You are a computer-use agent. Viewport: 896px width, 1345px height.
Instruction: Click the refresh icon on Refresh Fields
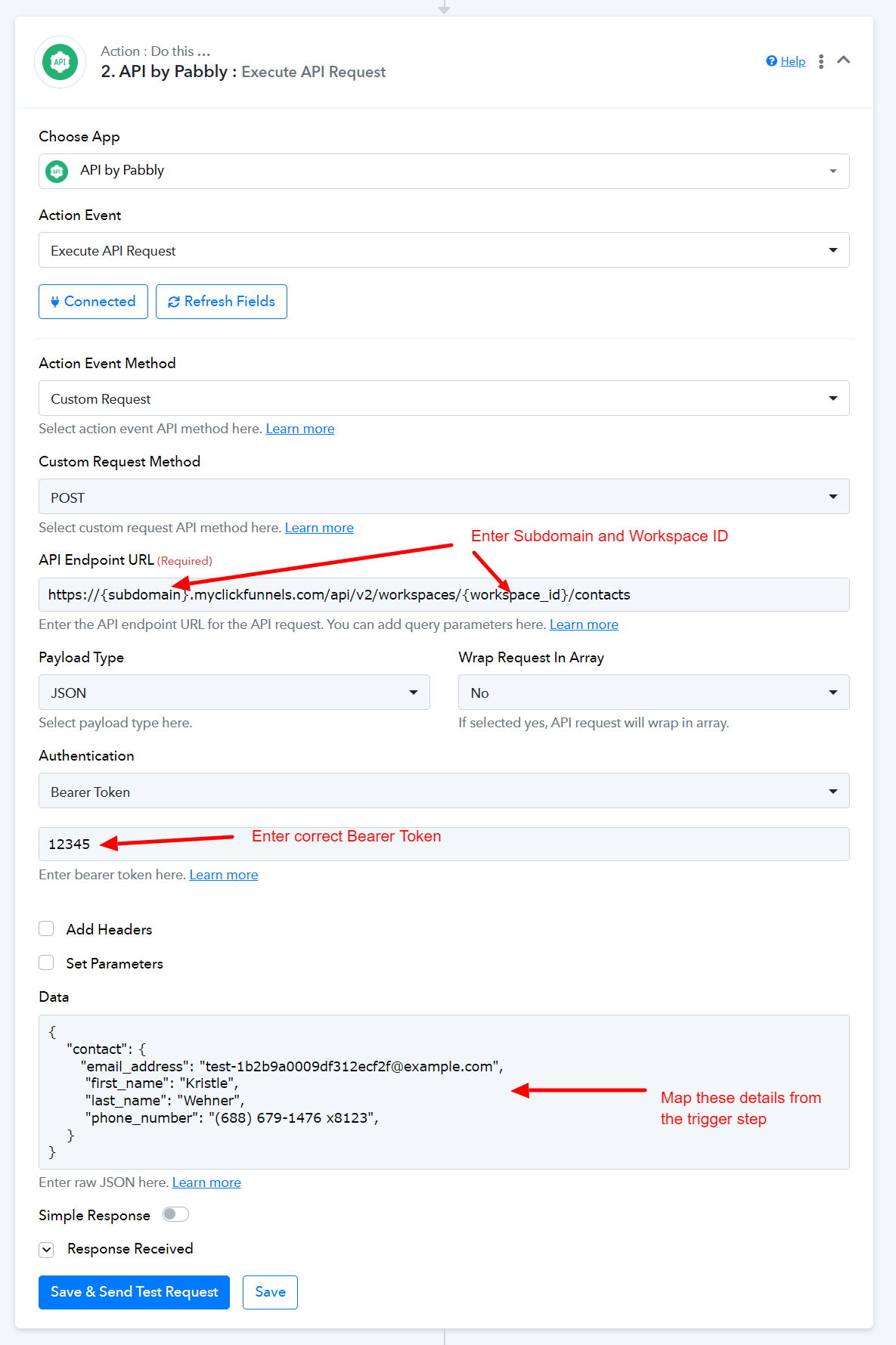tap(174, 302)
